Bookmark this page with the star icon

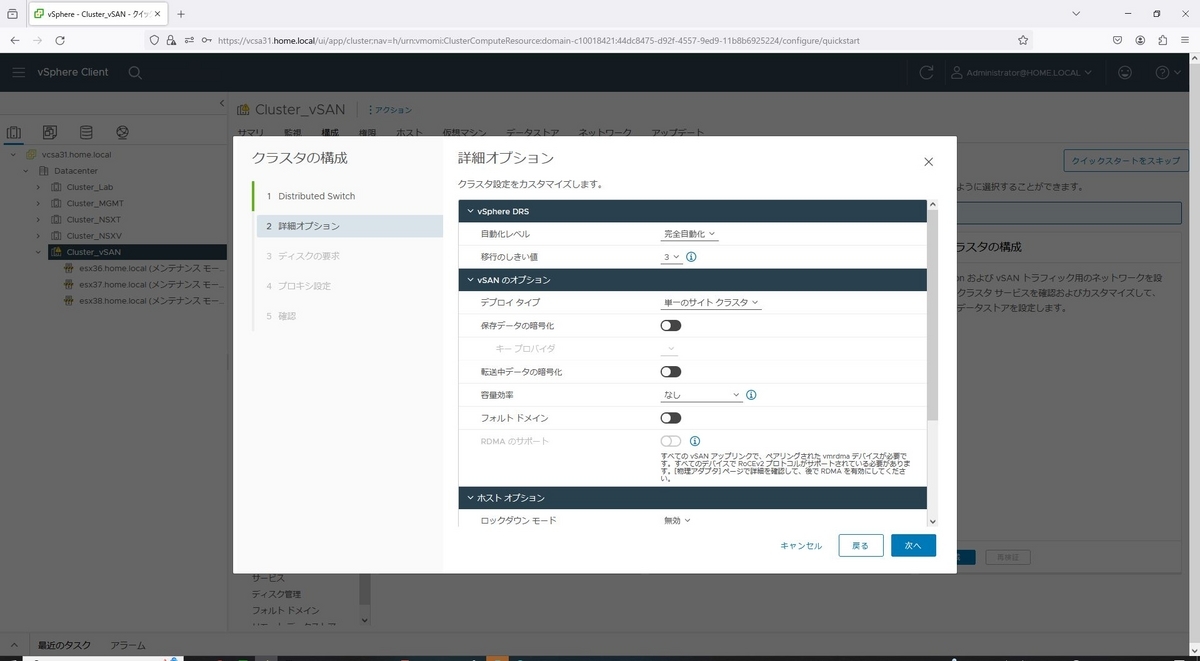pos(1023,40)
